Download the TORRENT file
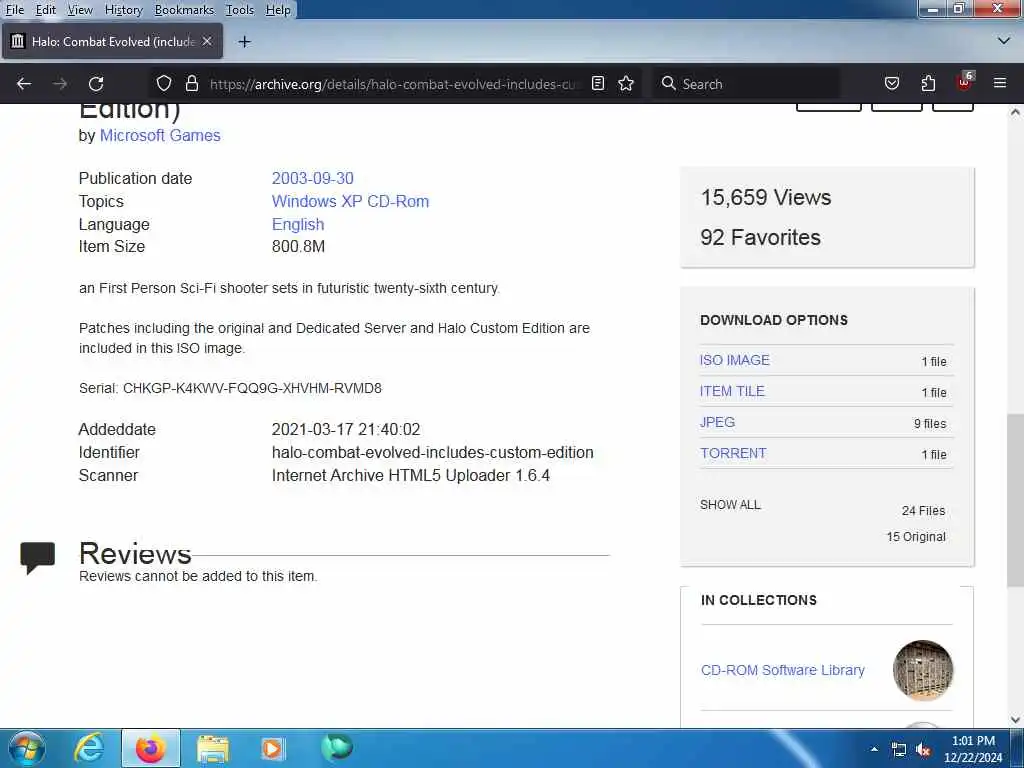 (x=733, y=453)
